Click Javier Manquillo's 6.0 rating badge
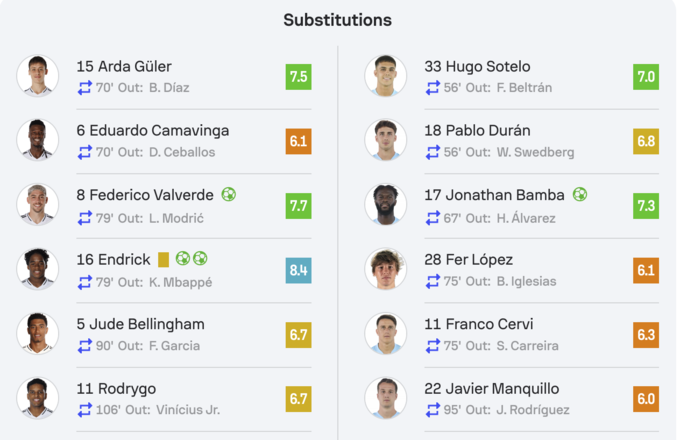 (x=646, y=398)
